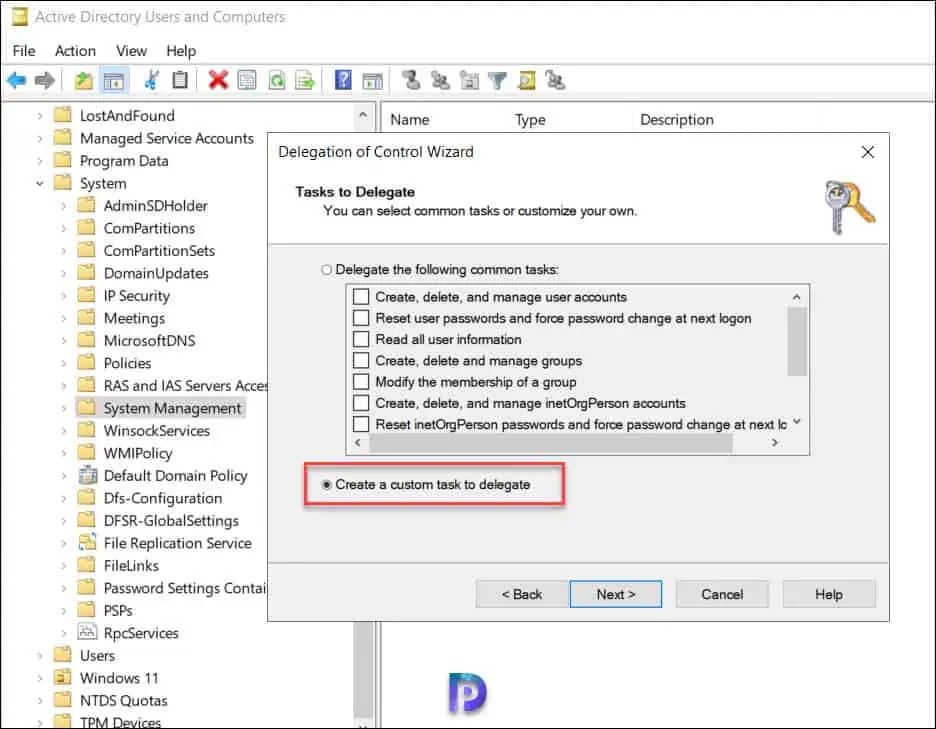Check Create, delete, manage inetOrgPerson accounts
This screenshot has width=936, height=729.
click(361, 403)
